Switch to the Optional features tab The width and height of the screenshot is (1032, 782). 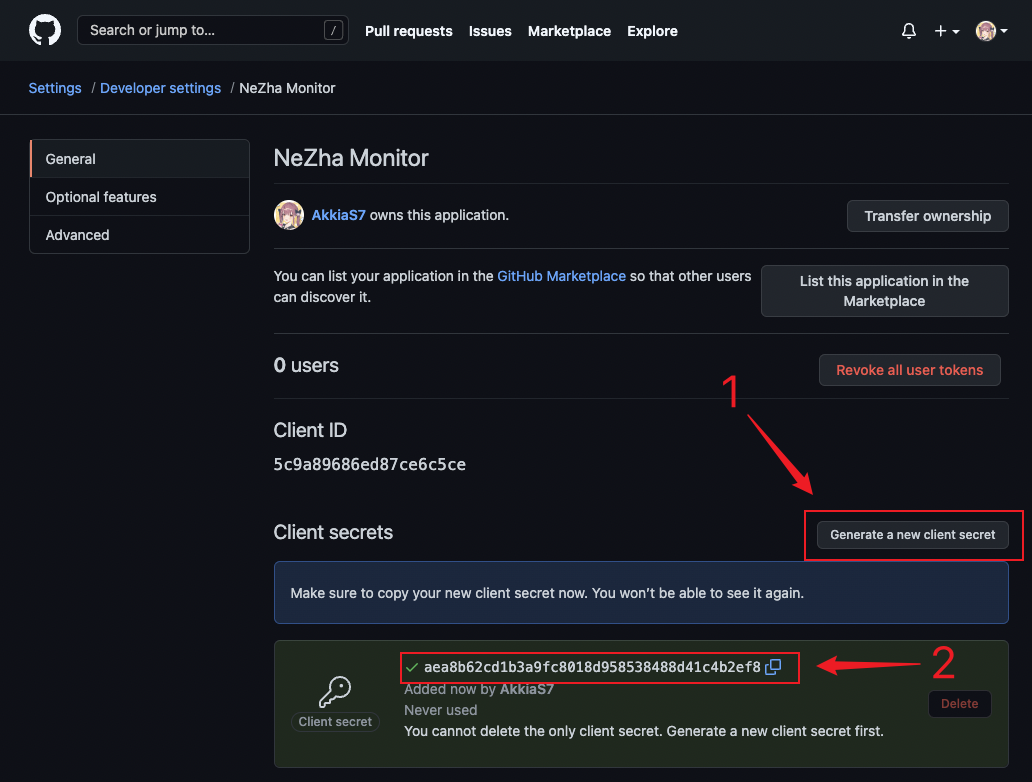(x=101, y=196)
